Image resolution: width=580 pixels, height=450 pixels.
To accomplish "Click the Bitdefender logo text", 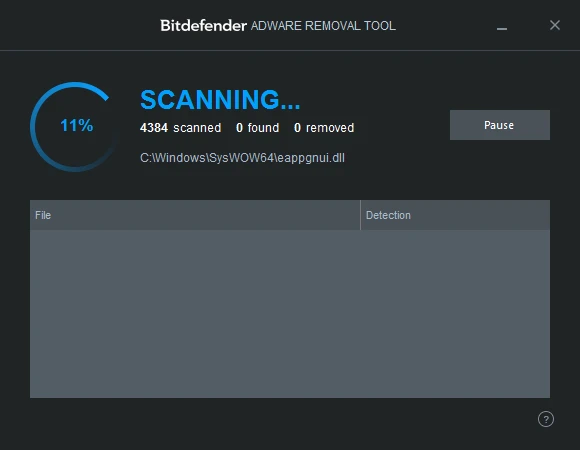I will (203, 26).
